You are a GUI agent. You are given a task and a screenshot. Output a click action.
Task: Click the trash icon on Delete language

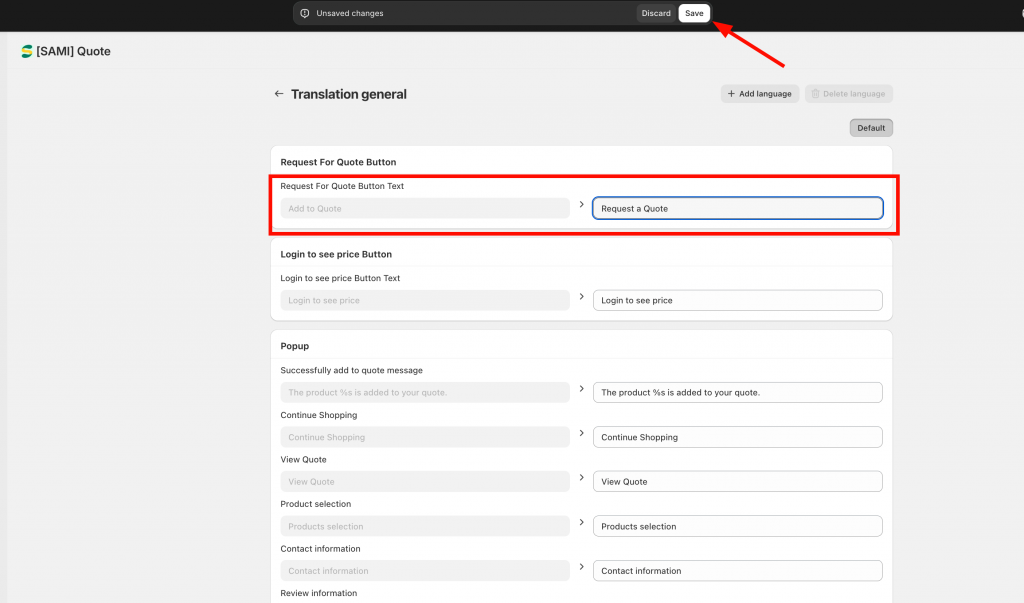tap(816, 94)
